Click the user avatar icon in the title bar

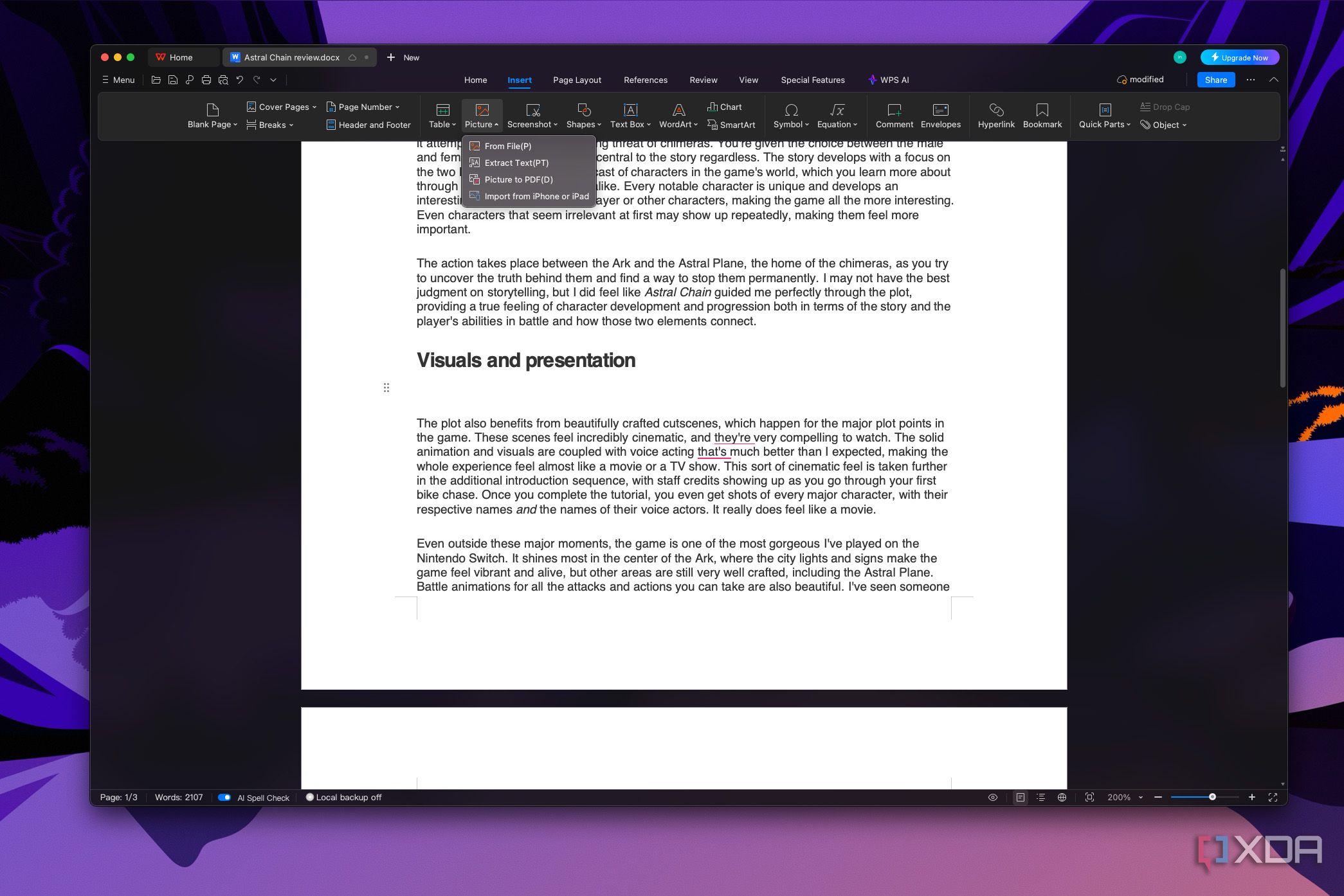coord(1179,57)
